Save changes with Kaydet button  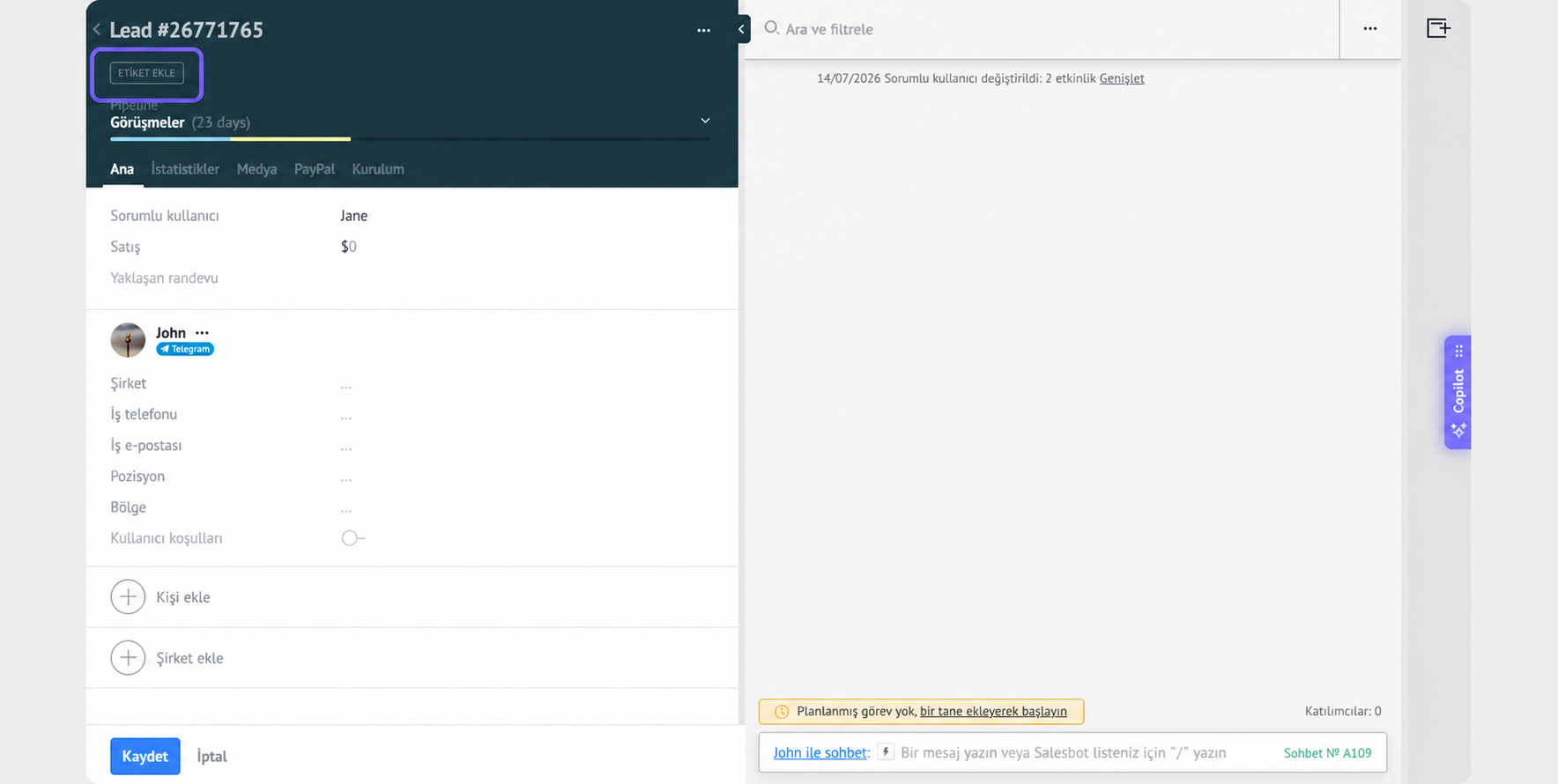(145, 756)
